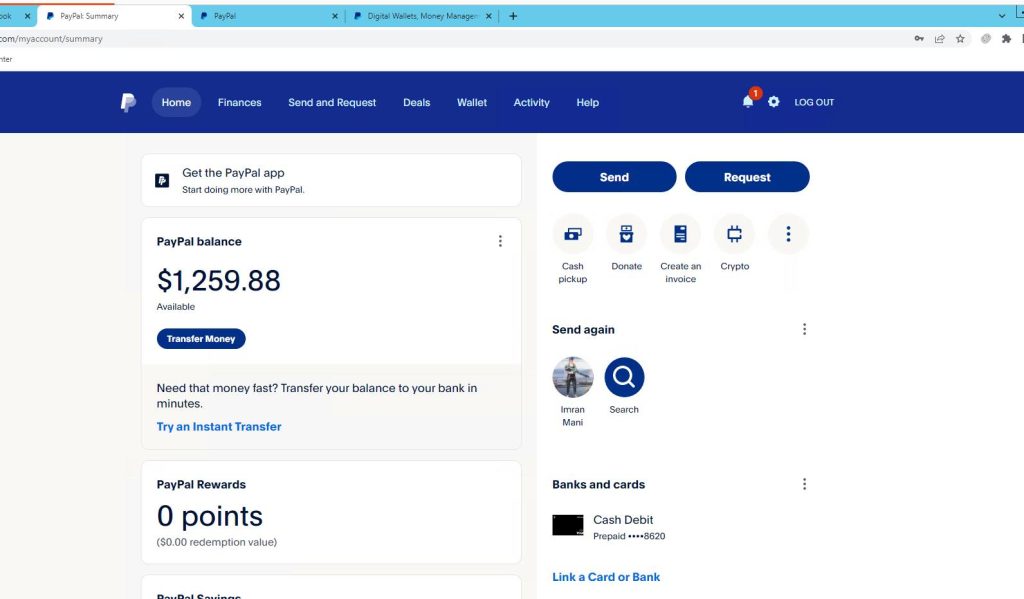Click the Search contacts icon

[x=624, y=377]
